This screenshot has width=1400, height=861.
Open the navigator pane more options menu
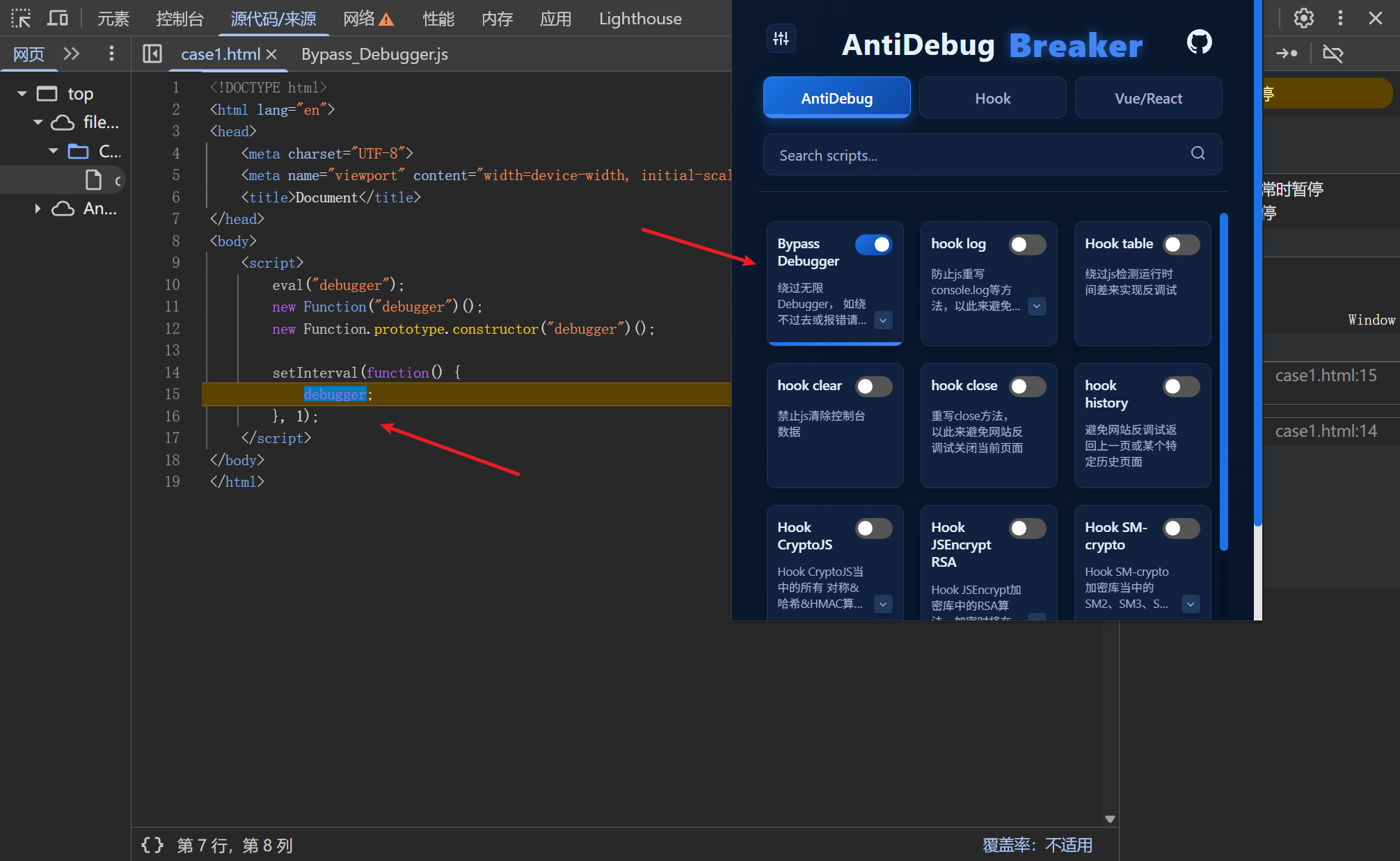point(111,54)
